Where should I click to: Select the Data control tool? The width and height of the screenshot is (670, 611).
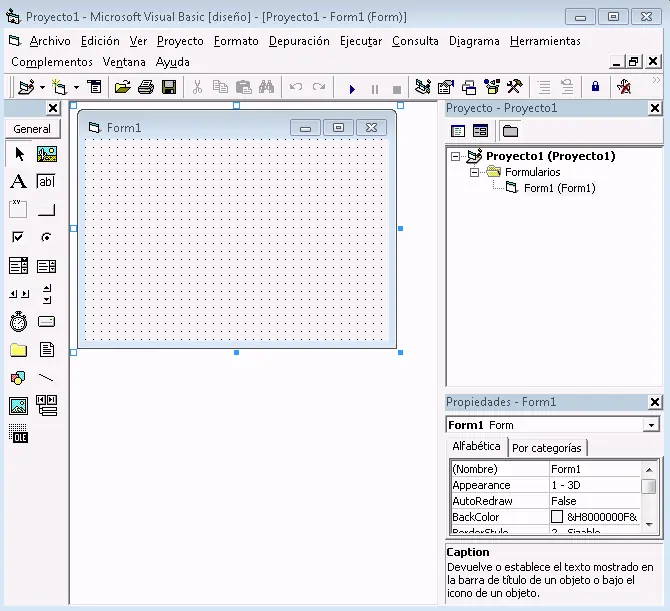coord(47,406)
